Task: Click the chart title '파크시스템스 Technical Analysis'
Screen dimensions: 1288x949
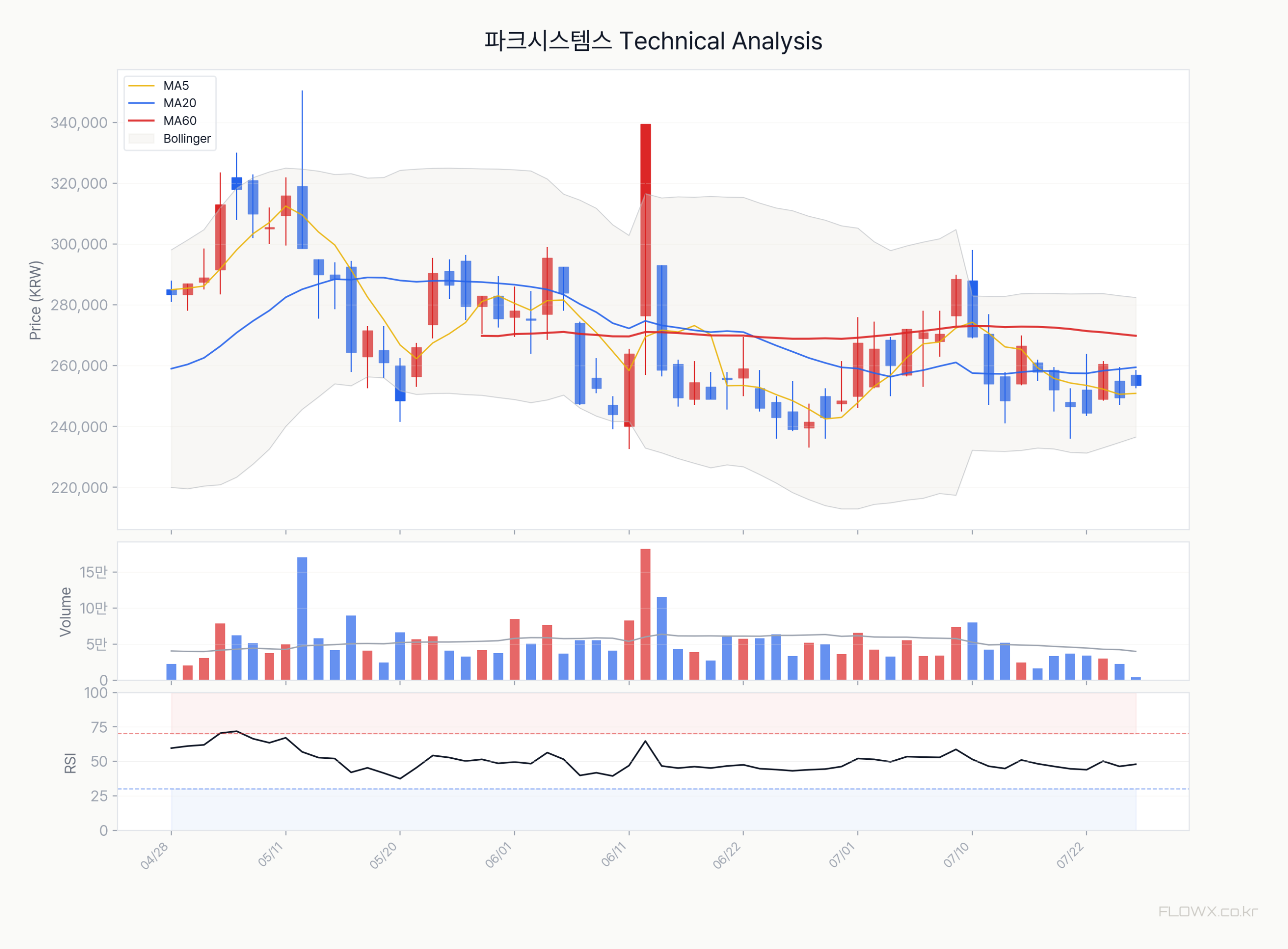Action: click(653, 41)
